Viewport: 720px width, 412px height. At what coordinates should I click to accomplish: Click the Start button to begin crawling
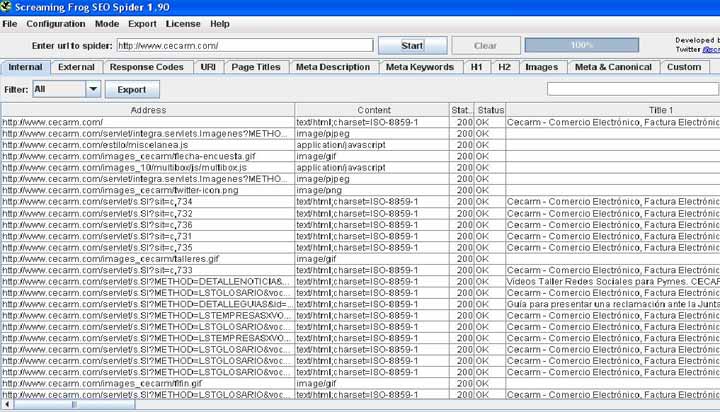412,45
